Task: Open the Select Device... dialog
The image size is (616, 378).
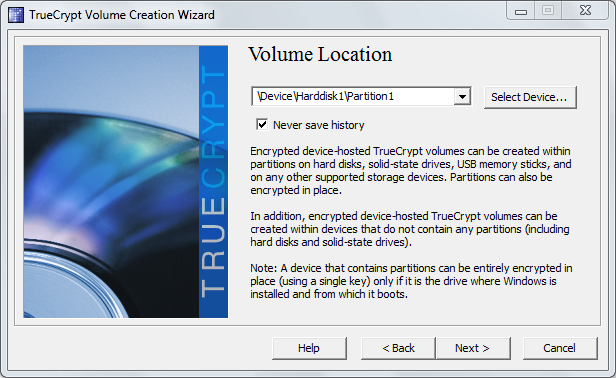Action: (530, 97)
